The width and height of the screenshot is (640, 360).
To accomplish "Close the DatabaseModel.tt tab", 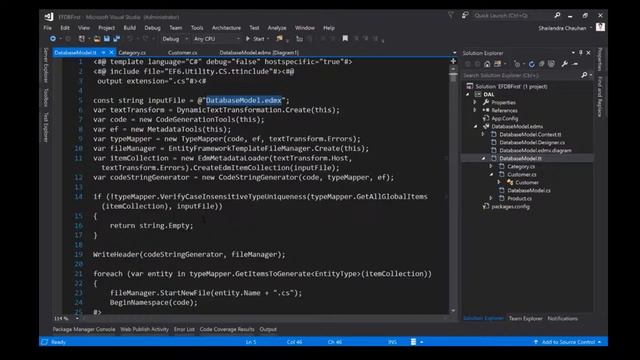I will click(111, 53).
